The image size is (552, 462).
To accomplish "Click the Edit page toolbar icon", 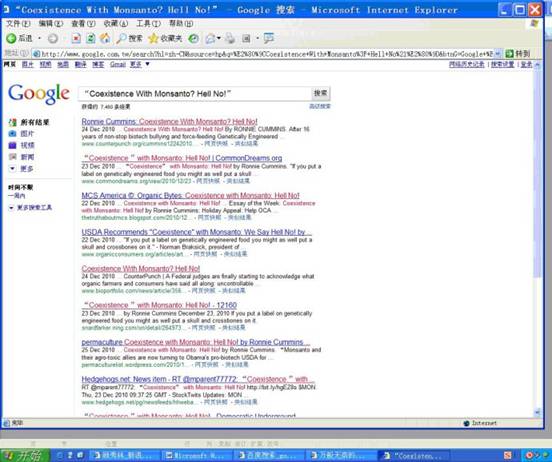I will click(246, 38).
